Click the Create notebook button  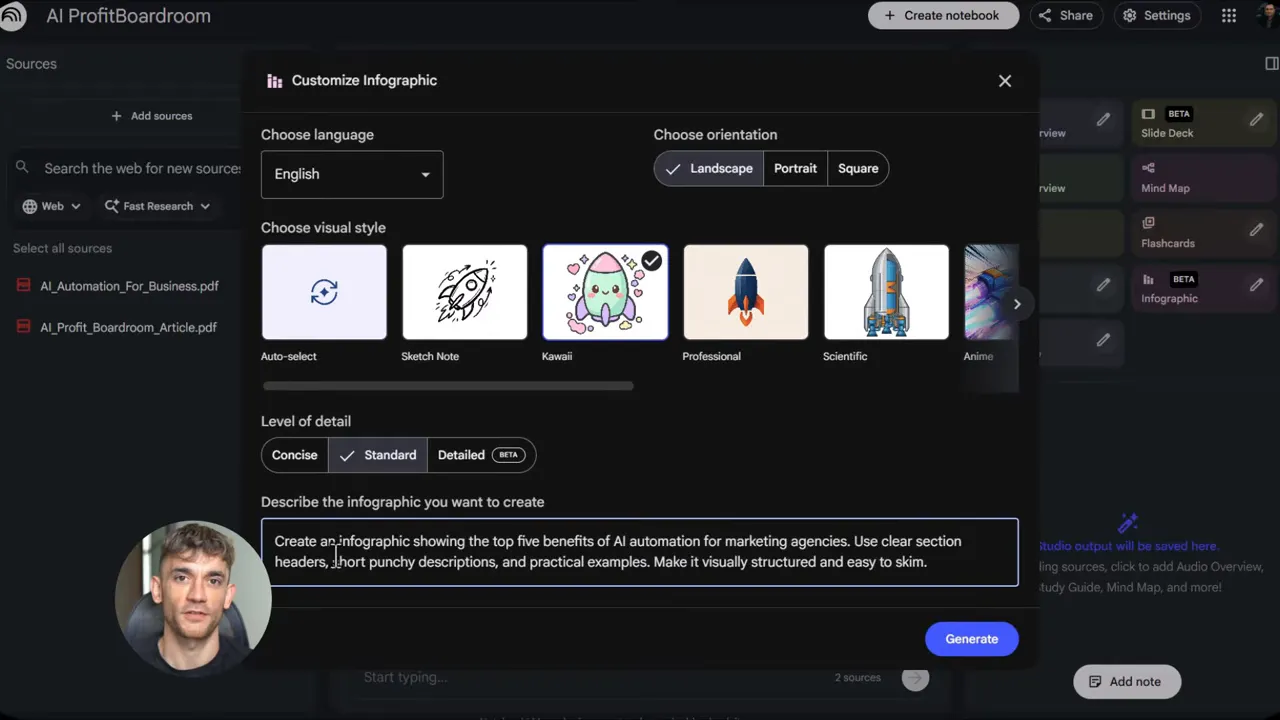(943, 15)
